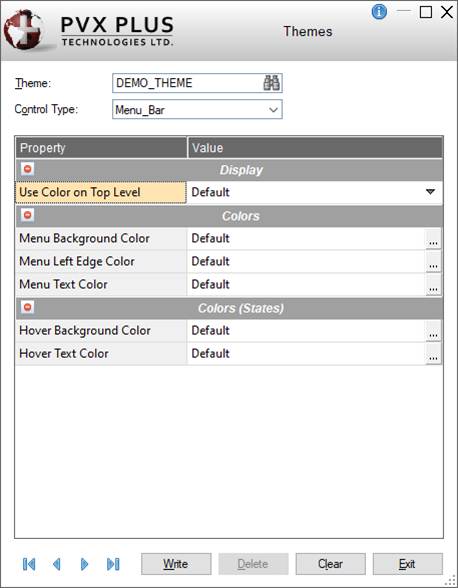Jump to last record navigation arrow

[x=113, y=564]
